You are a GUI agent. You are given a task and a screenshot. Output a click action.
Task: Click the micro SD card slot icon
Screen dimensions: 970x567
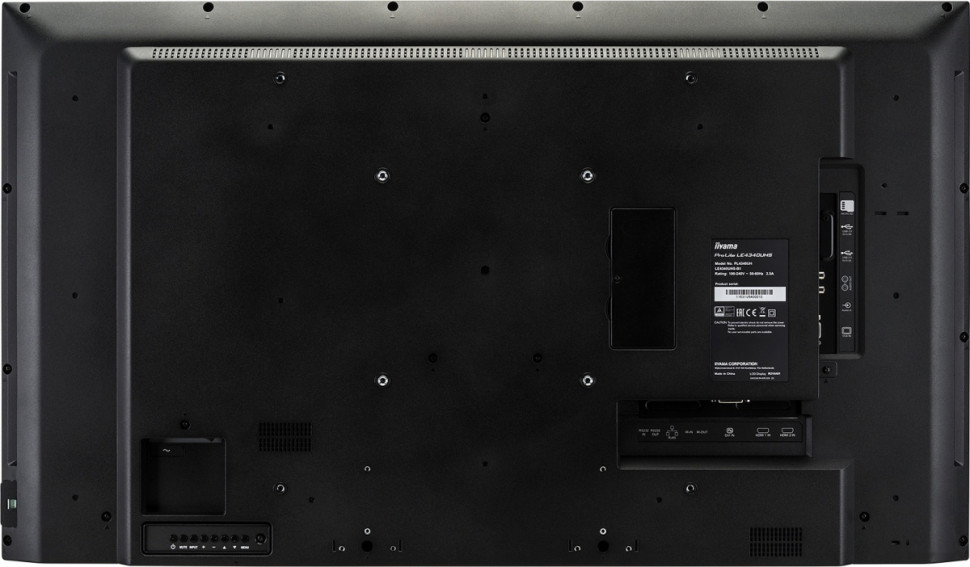pos(847,206)
